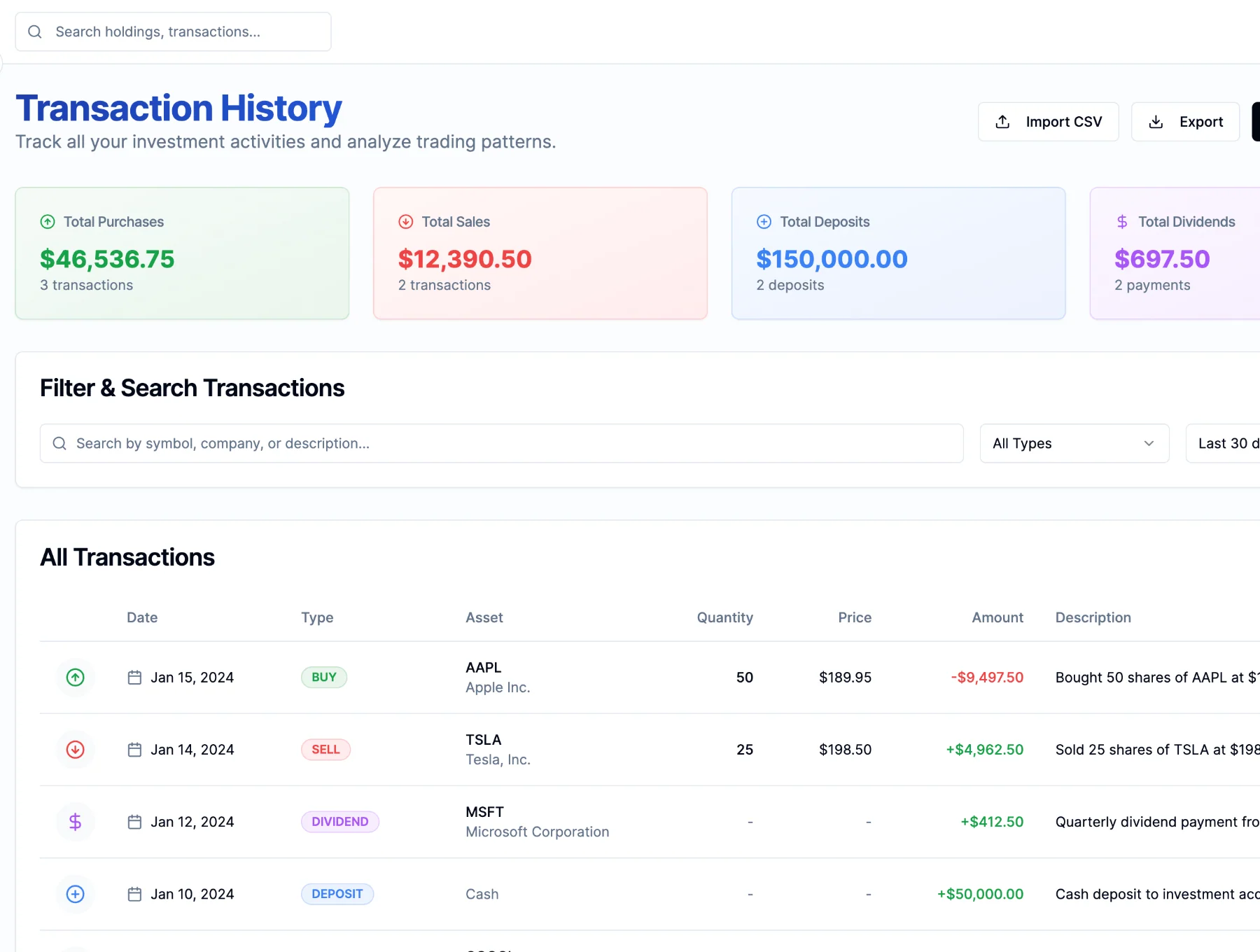Screen dimensions: 1260x952
Task: Click the $189.95 price cell
Action: [845, 677]
